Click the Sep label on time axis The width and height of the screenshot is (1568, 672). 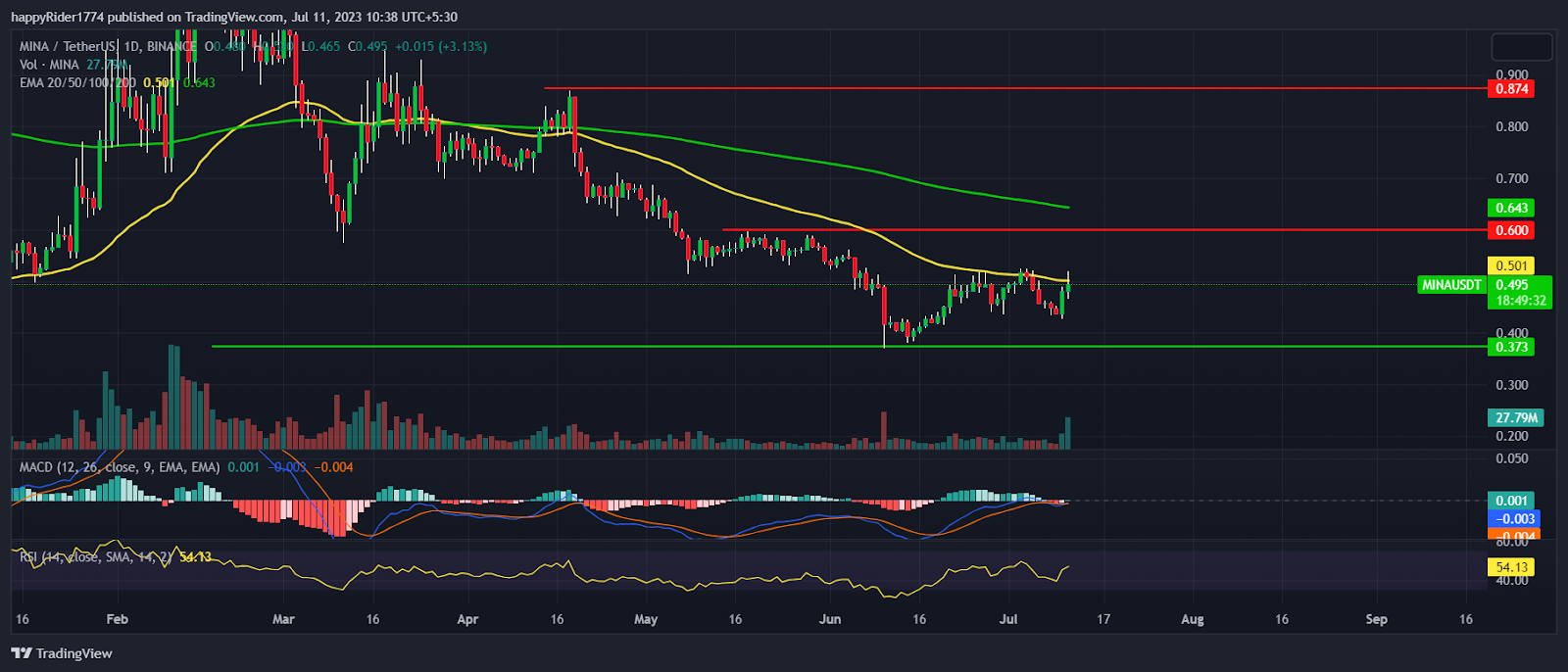(1377, 619)
